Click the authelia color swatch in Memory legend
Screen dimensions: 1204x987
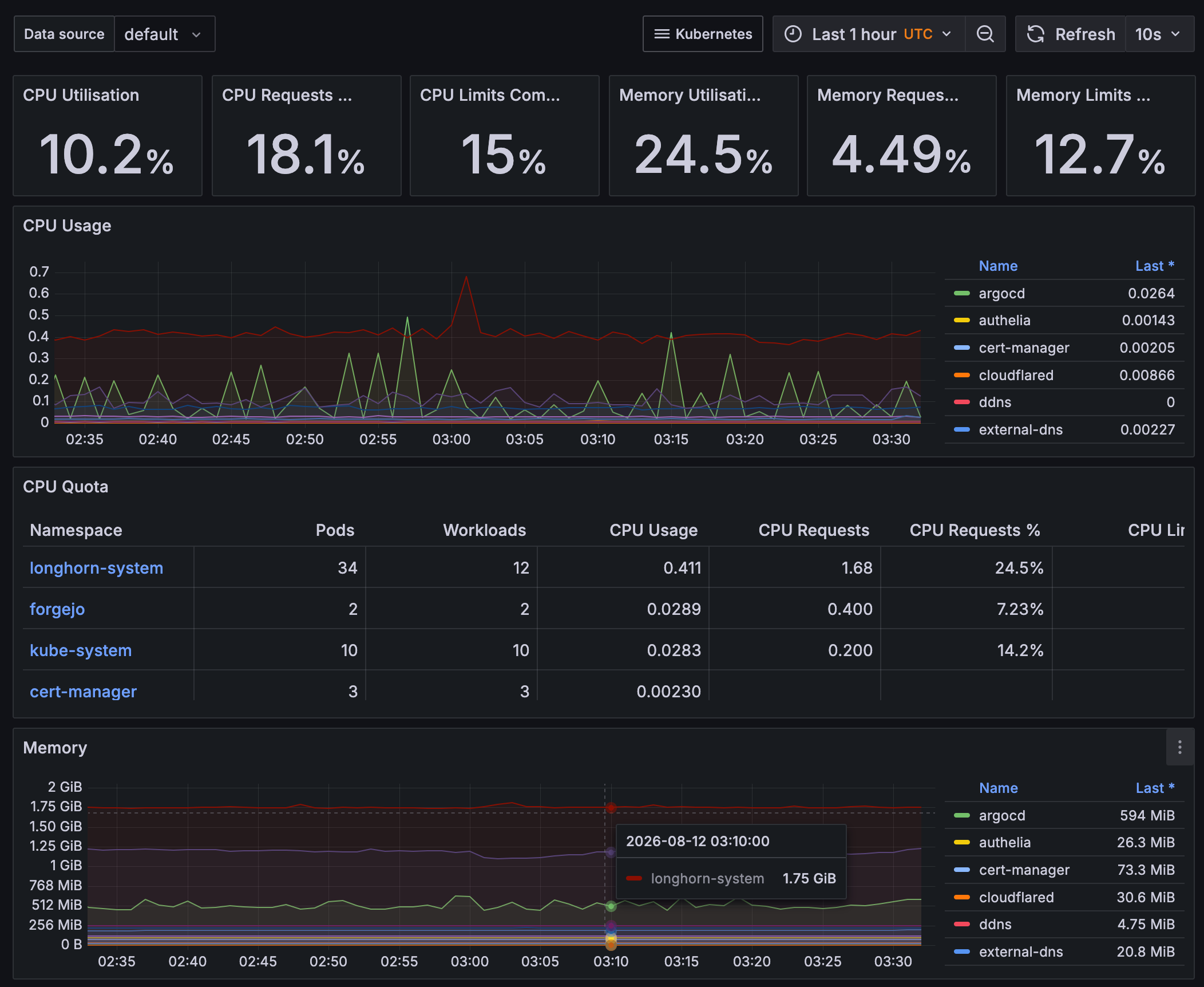pos(962,843)
